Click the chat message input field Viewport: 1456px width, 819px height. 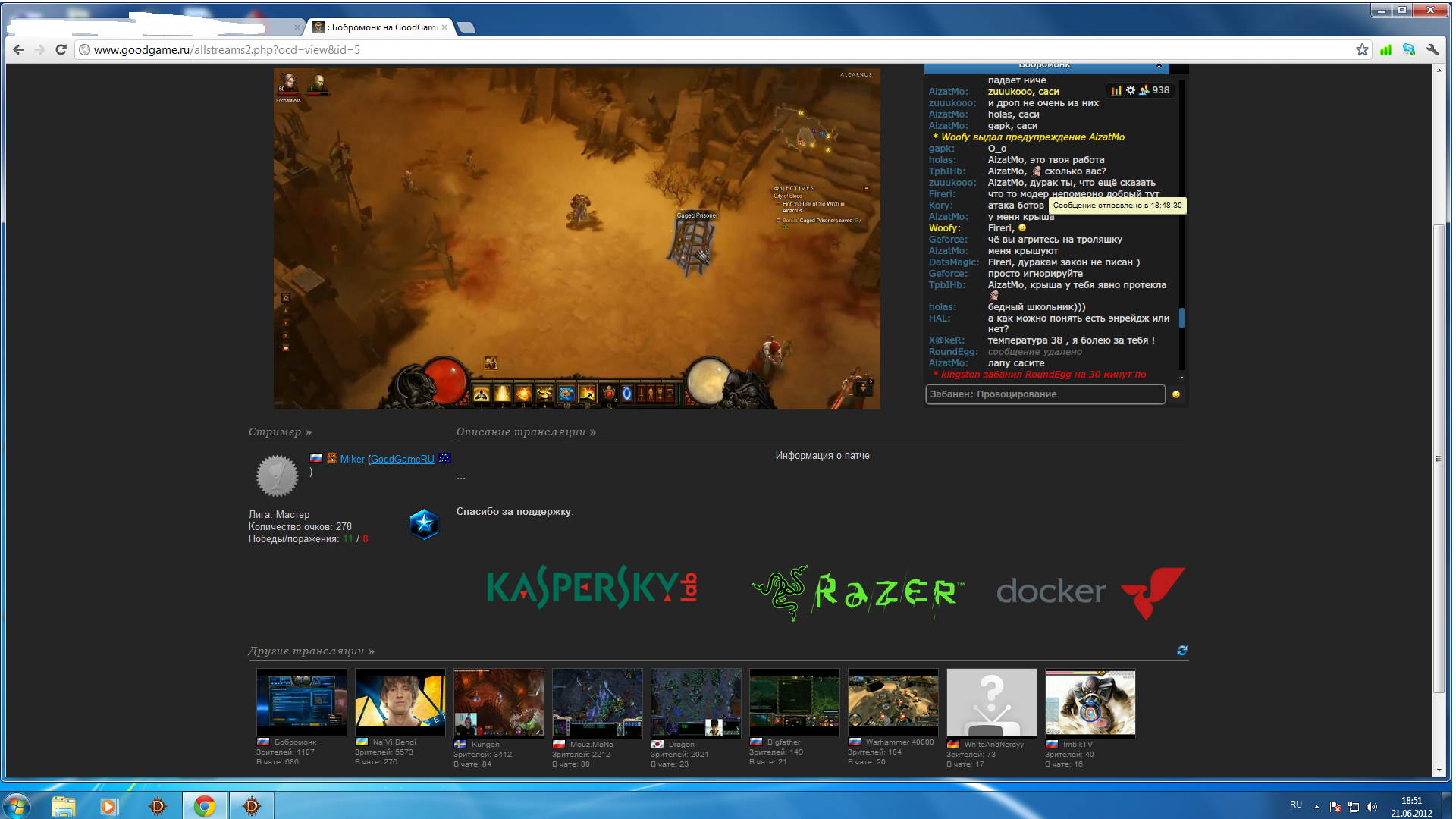1045,394
